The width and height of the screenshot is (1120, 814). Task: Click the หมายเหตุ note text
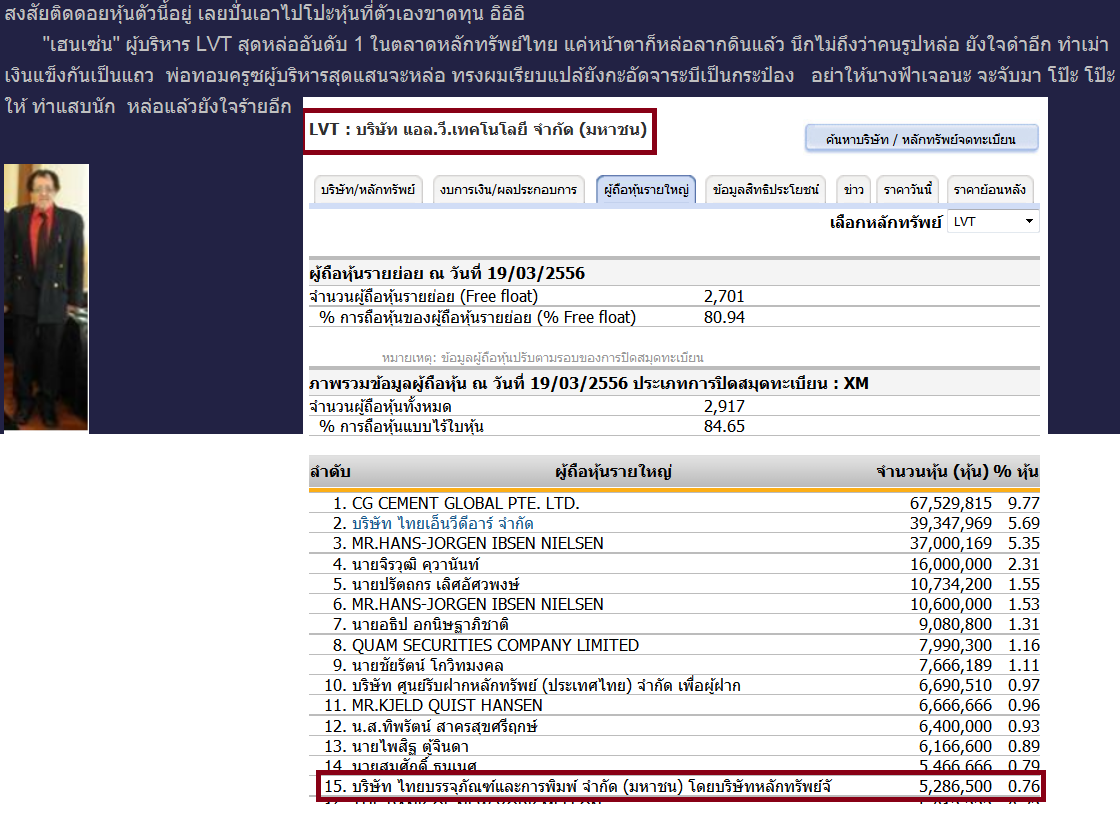tap(542, 357)
